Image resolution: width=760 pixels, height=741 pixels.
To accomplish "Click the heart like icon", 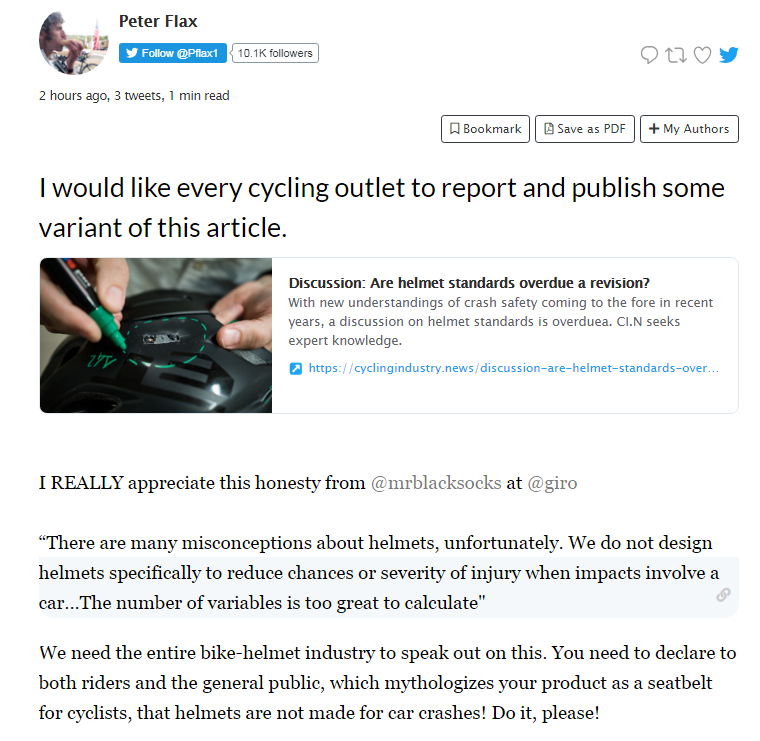I will [702, 55].
